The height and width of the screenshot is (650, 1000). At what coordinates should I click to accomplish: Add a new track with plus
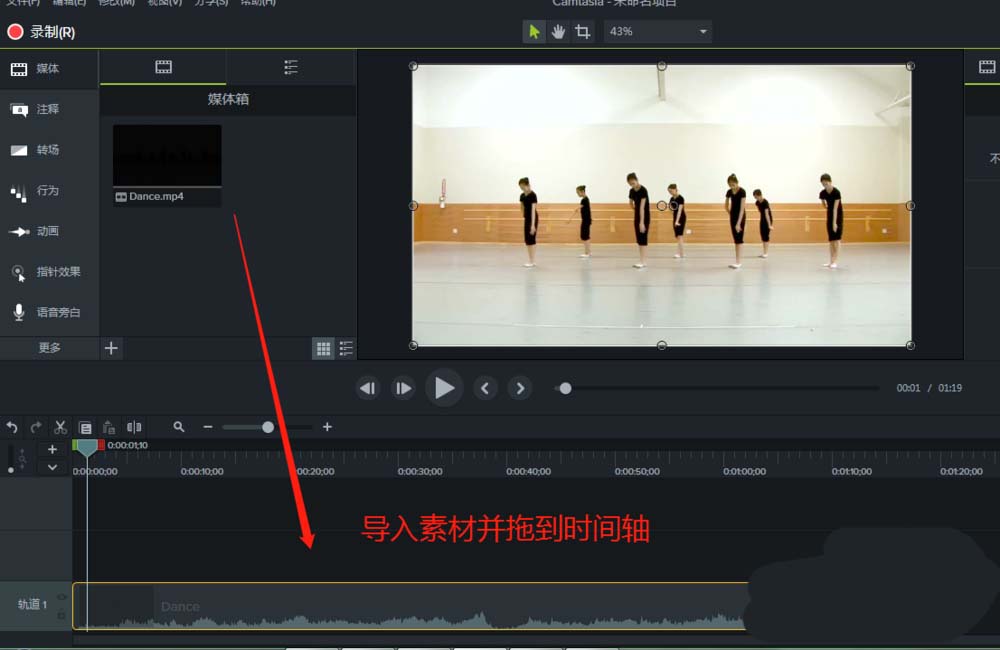(52, 449)
